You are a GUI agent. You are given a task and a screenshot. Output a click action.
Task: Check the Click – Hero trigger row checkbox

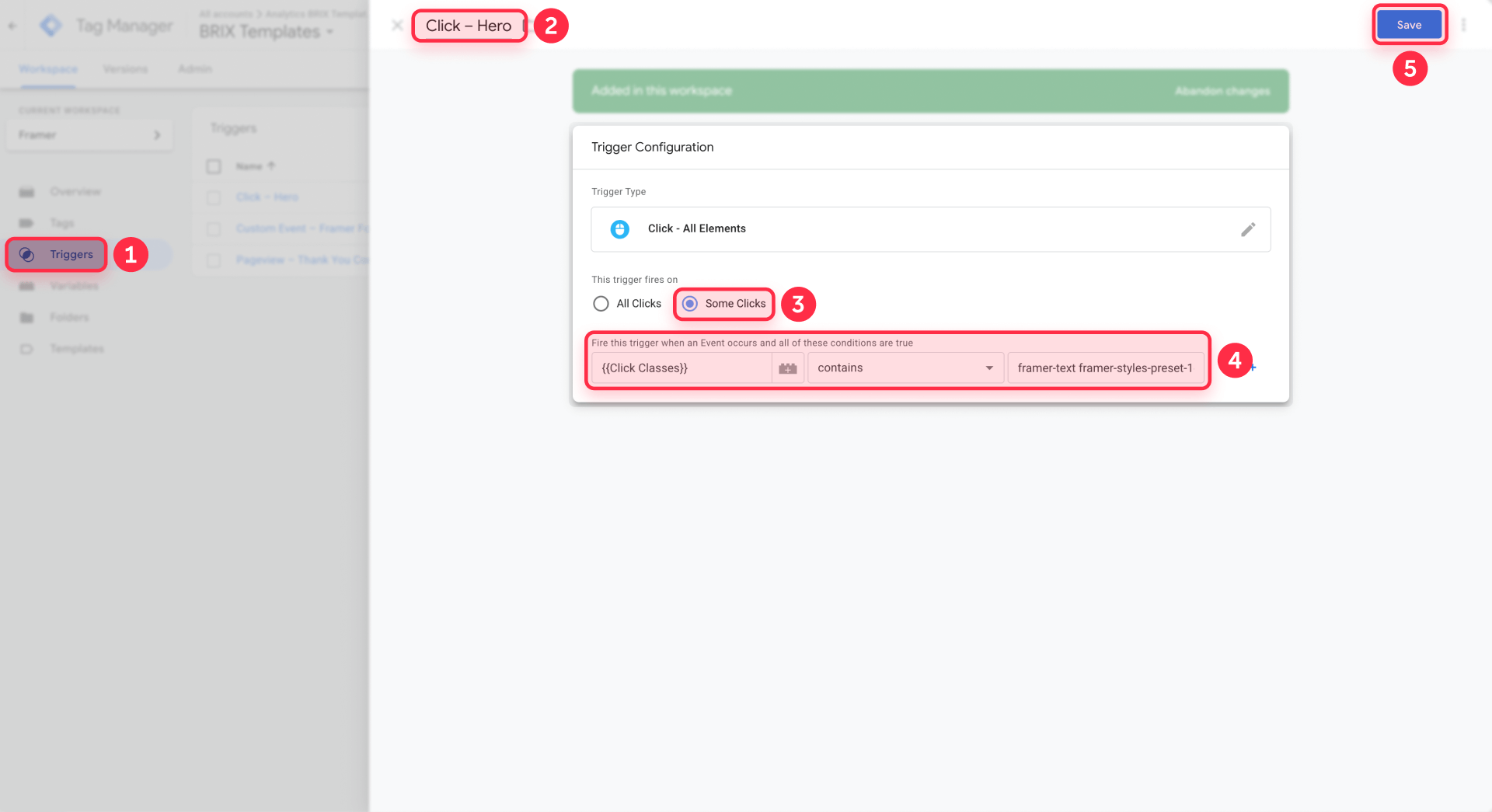pos(214,197)
